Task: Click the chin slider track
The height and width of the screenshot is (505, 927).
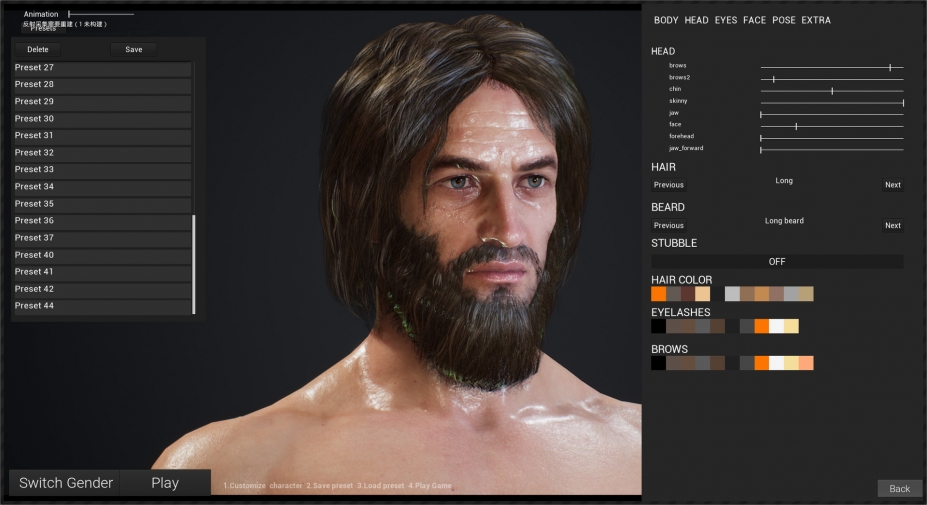Action: point(831,90)
